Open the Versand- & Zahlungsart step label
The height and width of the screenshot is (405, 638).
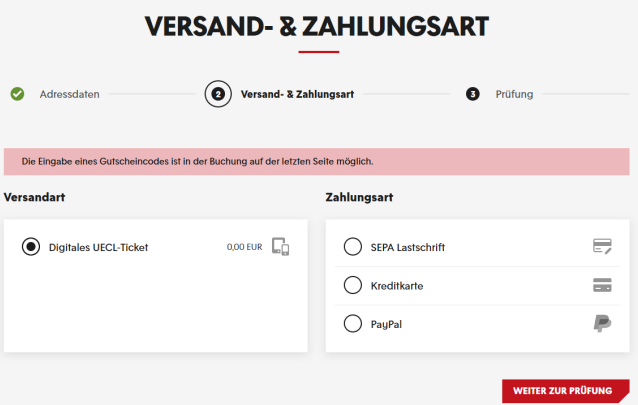click(x=297, y=94)
